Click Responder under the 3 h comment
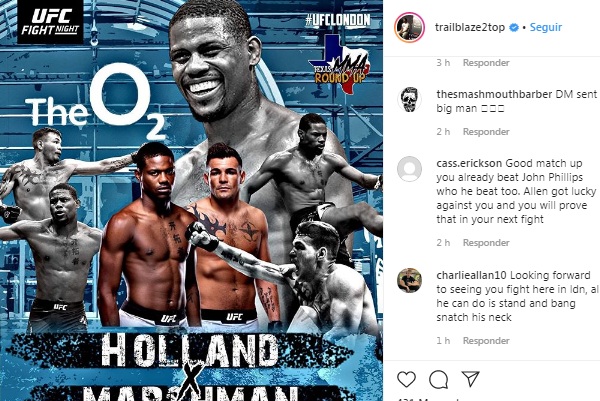 (x=486, y=63)
